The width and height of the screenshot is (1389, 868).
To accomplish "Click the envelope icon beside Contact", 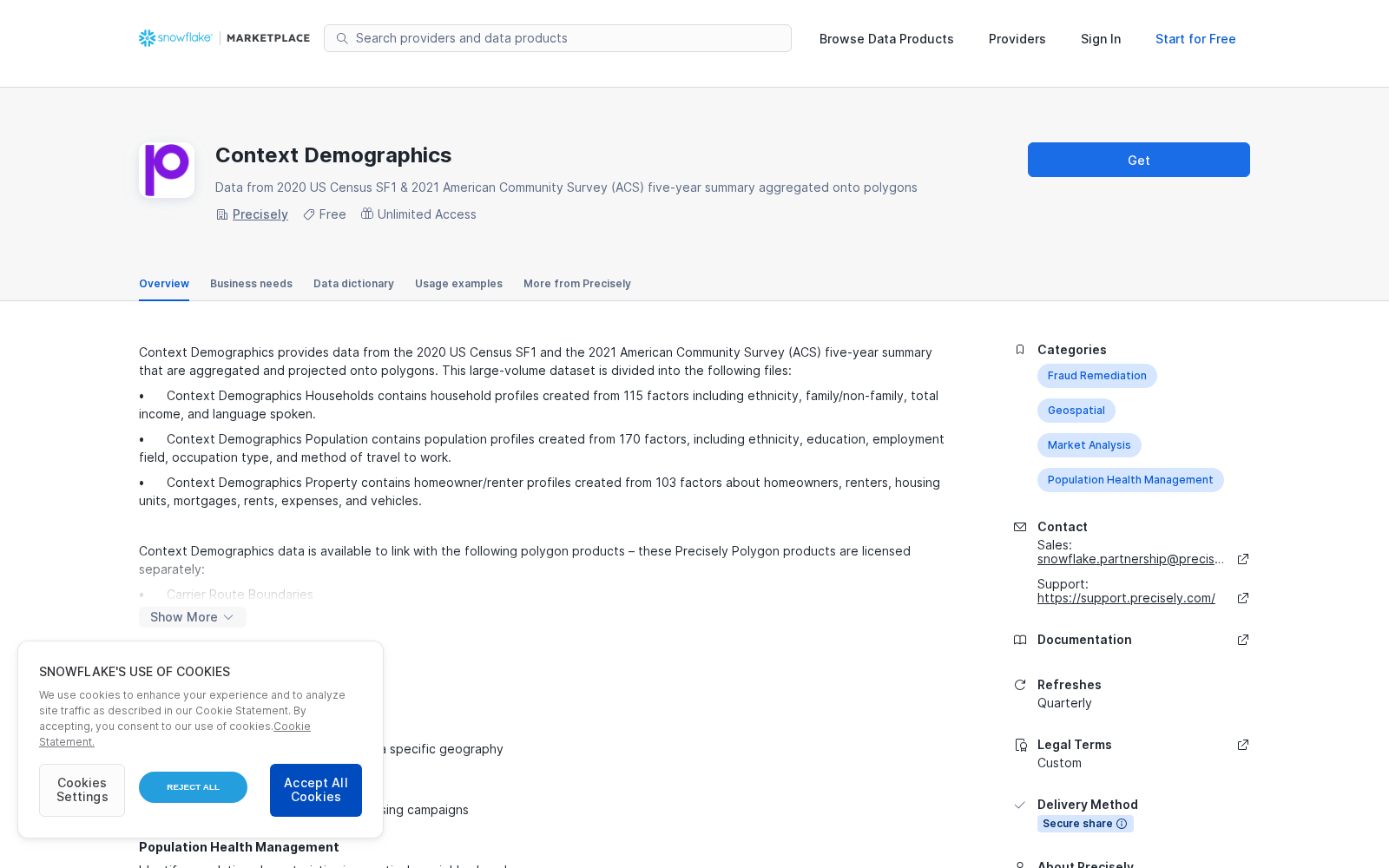I will [1020, 527].
